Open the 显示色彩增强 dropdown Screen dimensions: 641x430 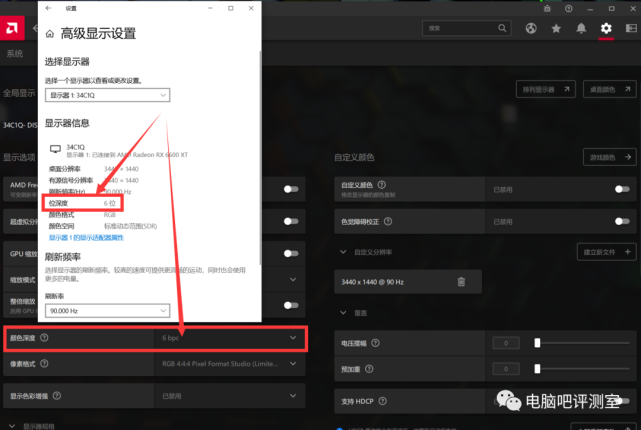click(230, 396)
